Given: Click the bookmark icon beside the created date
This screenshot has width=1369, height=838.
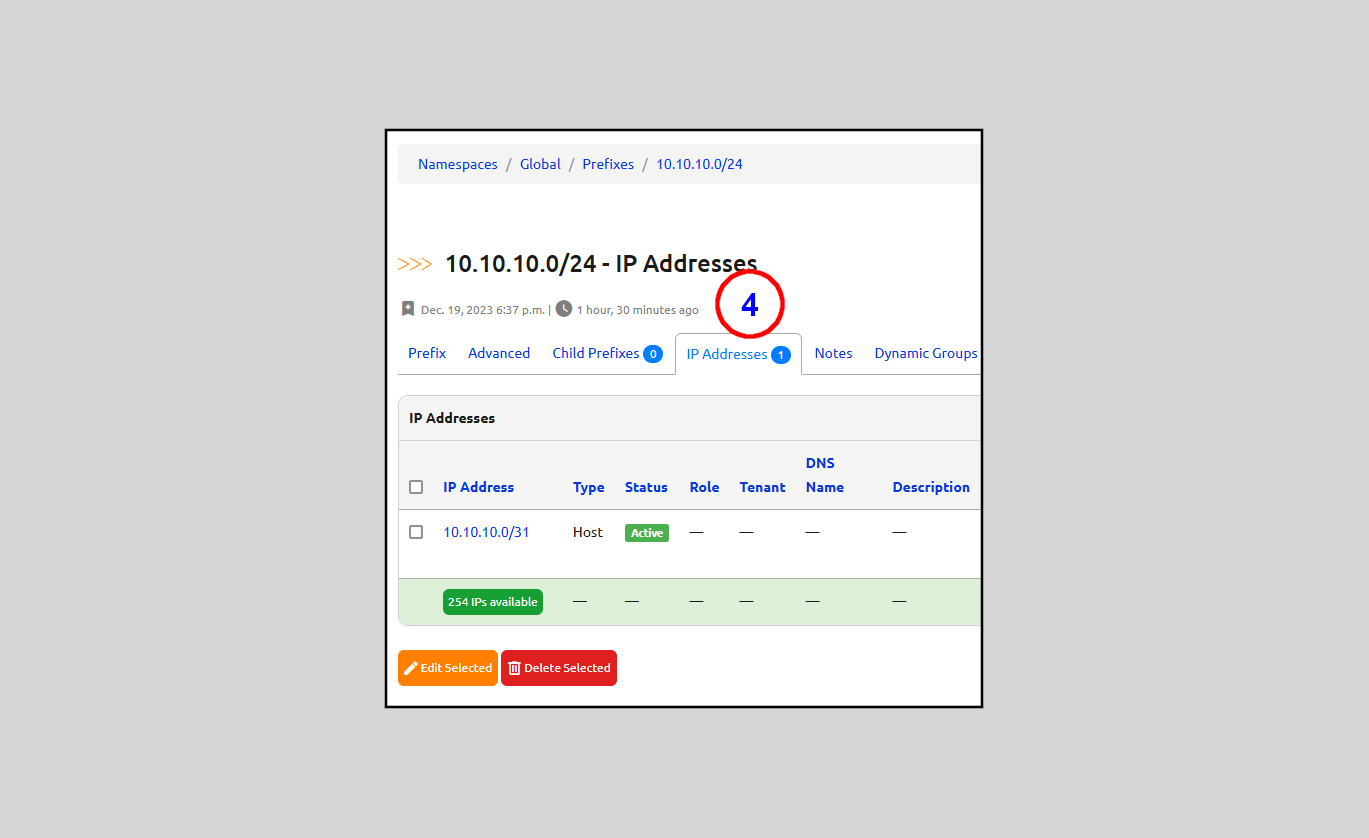Looking at the screenshot, I should (x=408, y=309).
